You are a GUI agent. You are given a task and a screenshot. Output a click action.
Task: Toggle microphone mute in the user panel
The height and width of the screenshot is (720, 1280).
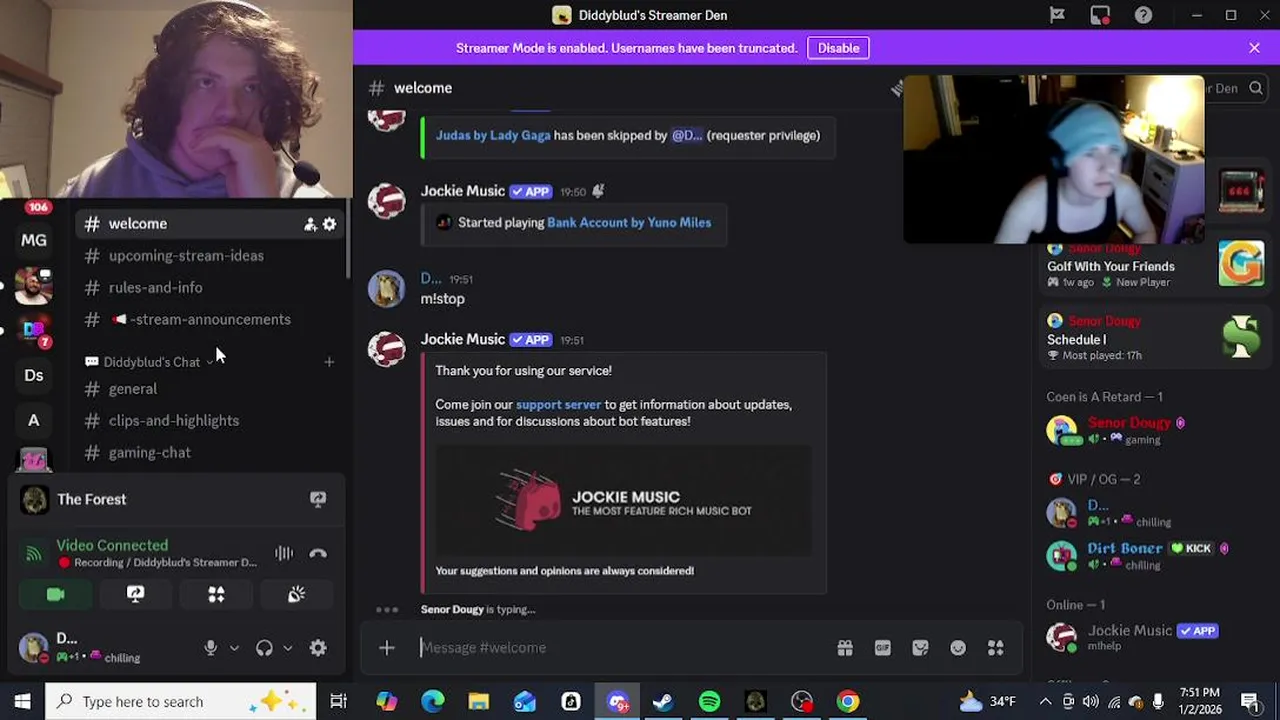tap(210, 648)
